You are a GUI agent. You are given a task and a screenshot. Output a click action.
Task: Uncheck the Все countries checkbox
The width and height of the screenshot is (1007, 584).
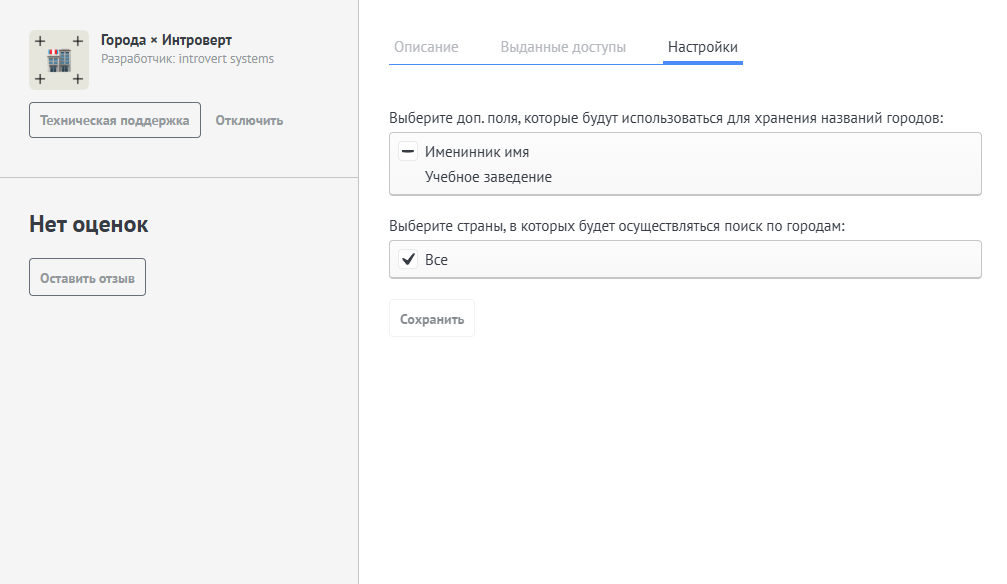tap(408, 259)
